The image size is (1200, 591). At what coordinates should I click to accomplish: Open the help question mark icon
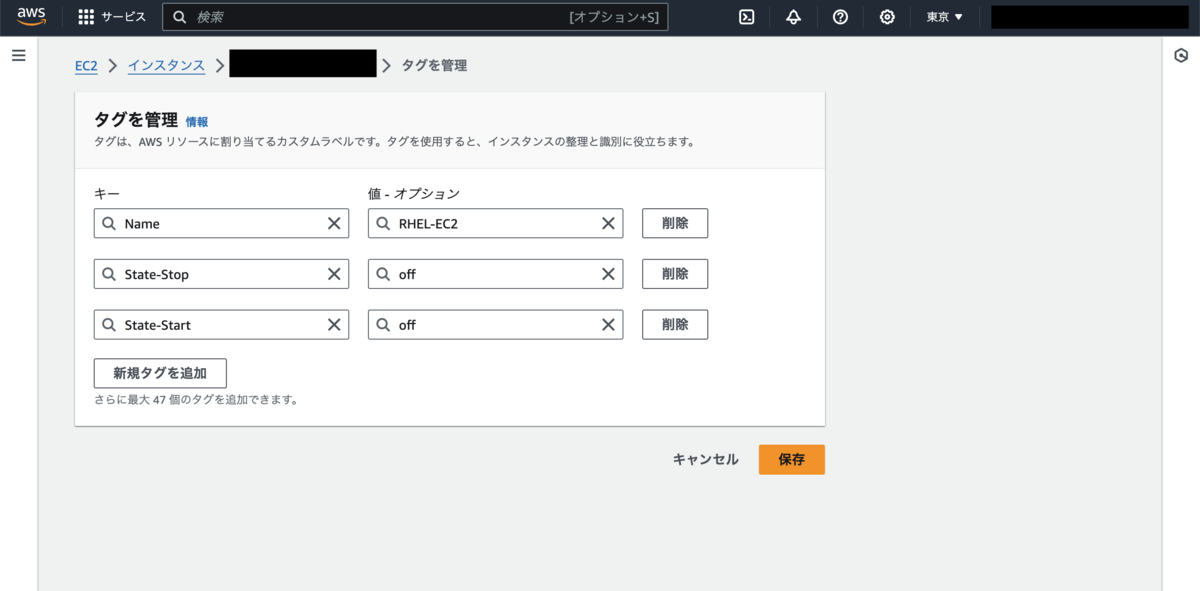click(x=840, y=17)
